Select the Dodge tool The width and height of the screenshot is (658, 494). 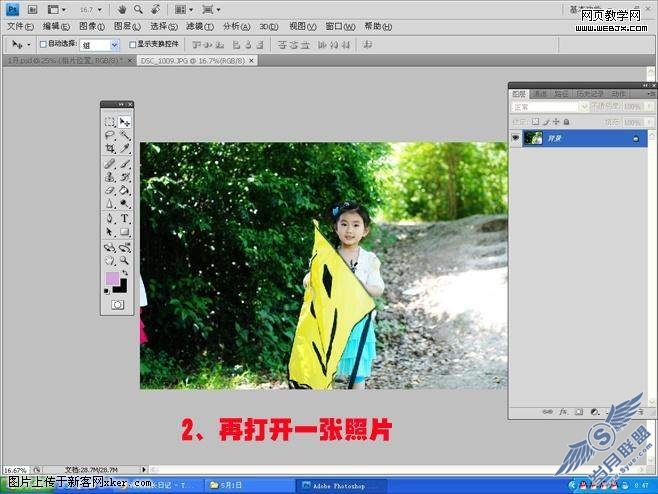125,204
